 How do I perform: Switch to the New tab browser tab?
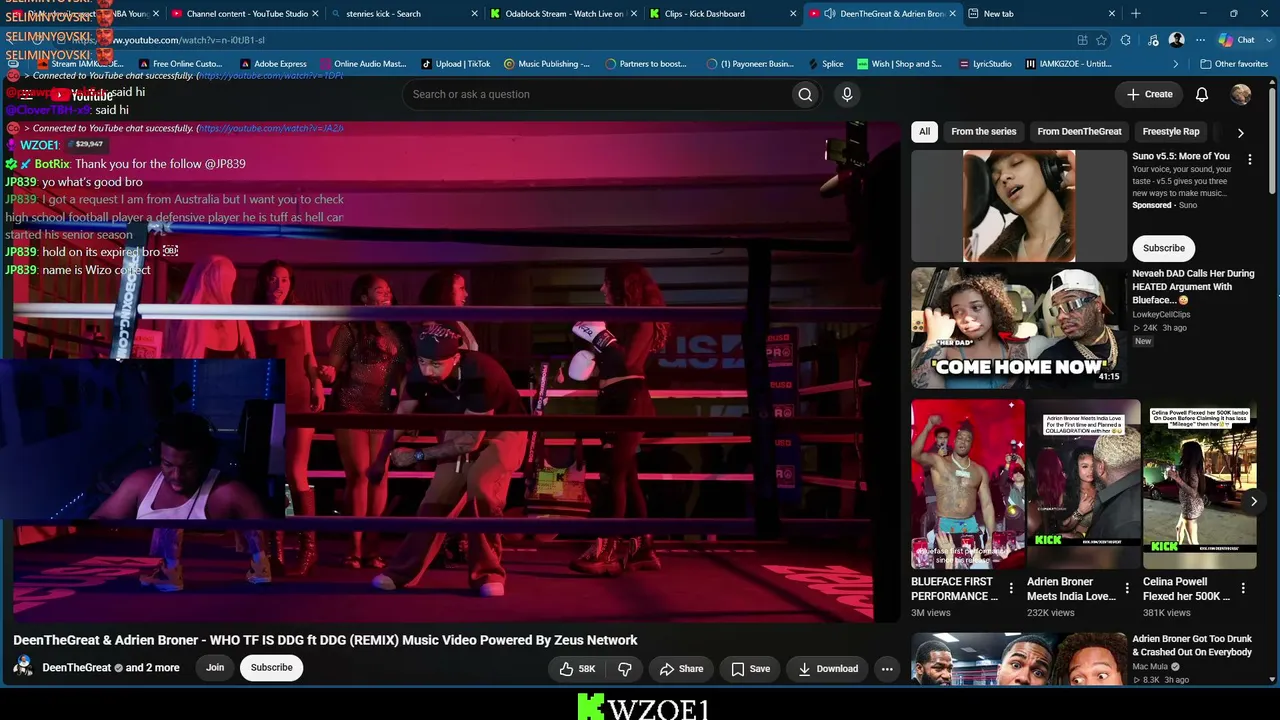[1042, 14]
